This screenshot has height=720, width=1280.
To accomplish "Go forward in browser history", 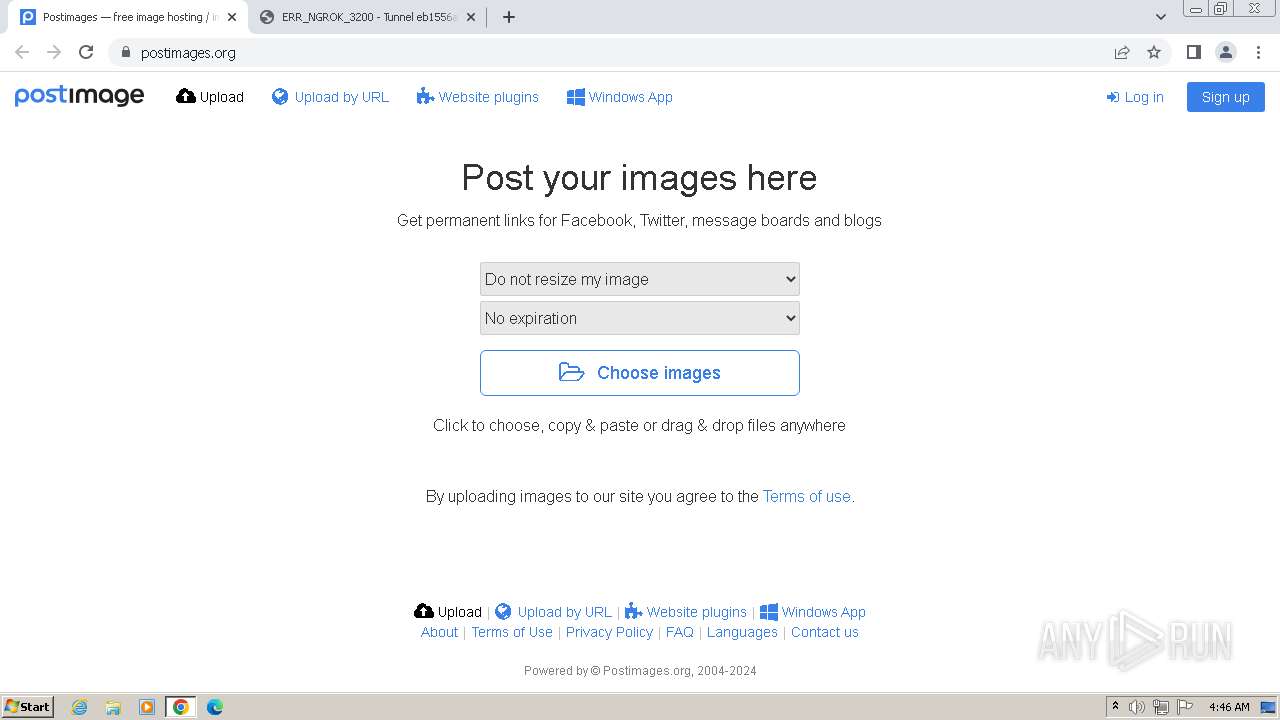I will (54, 52).
